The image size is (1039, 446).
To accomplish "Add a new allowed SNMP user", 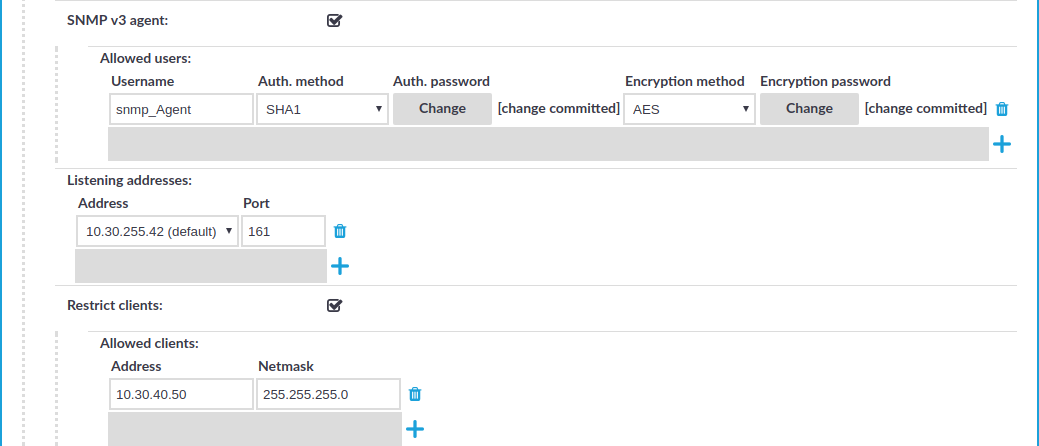I will pyautogui.click(x=1002, y=144).
